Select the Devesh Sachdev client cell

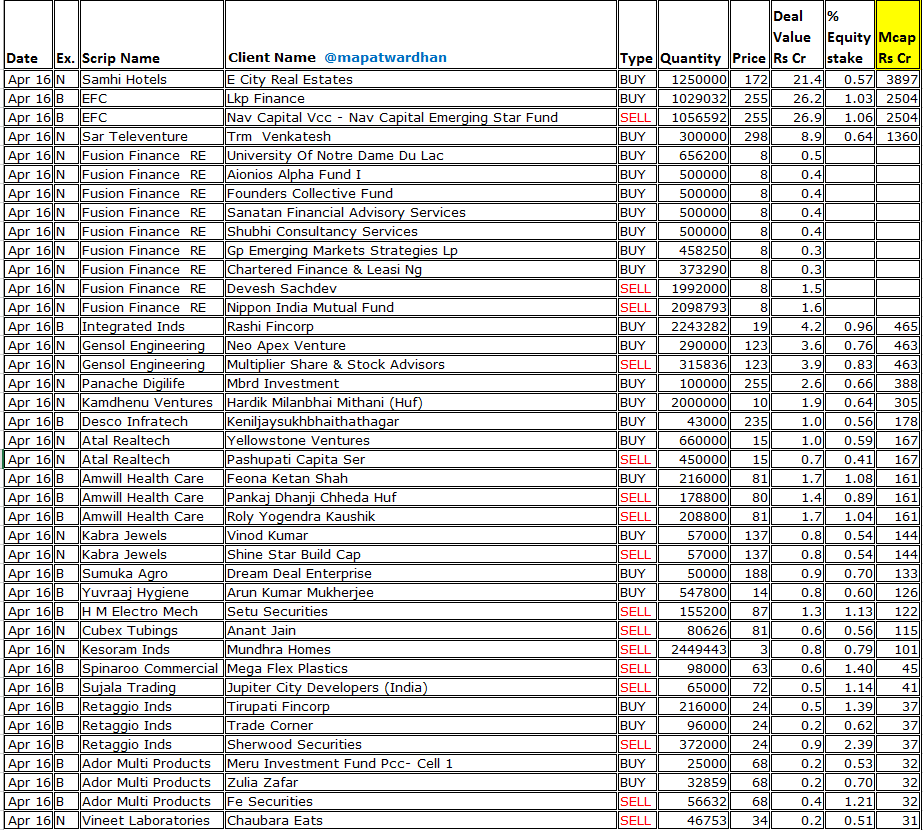click(x=421, y=288)
